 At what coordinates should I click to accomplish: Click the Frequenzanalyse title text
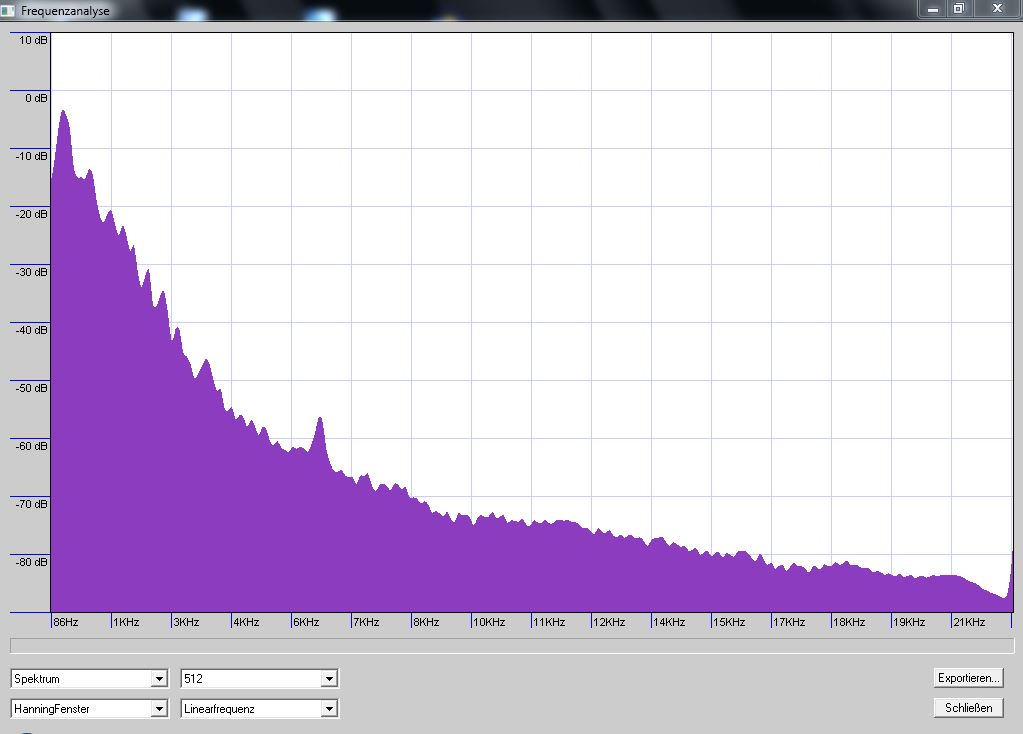(x=65, y=11)
